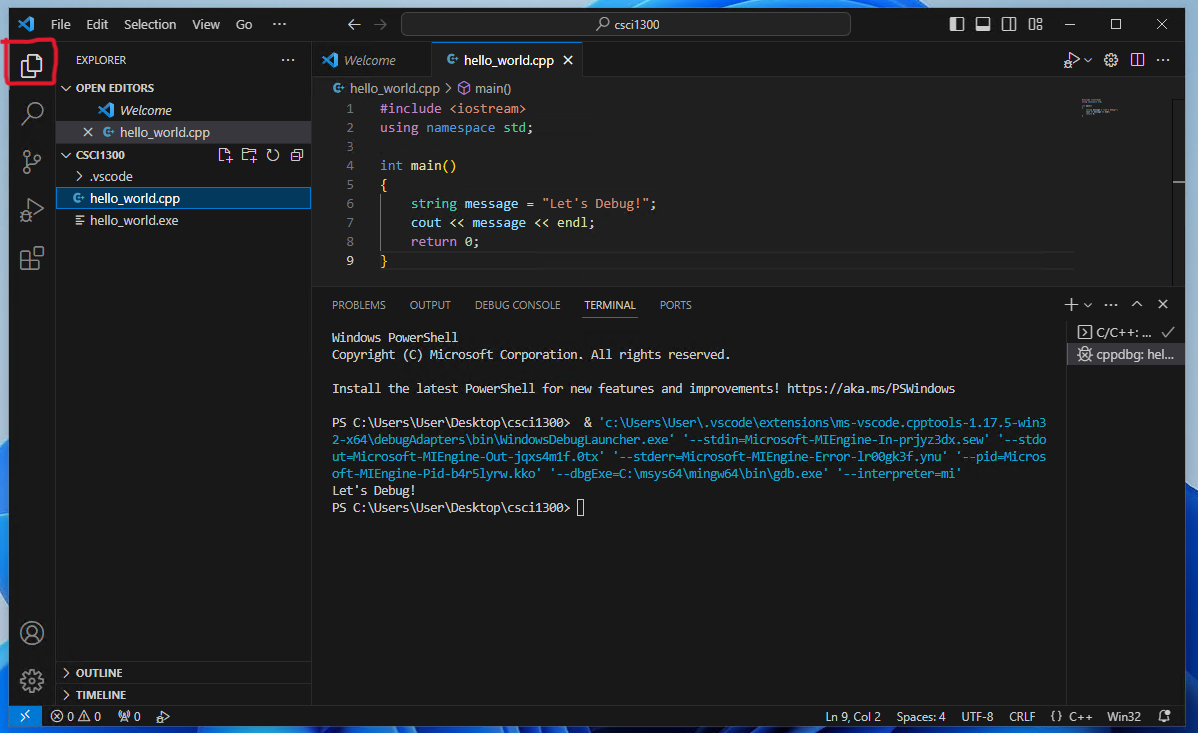Switch to the Welcome editor tab
This screenshot has width=1198, height=733.
[371, 60]
